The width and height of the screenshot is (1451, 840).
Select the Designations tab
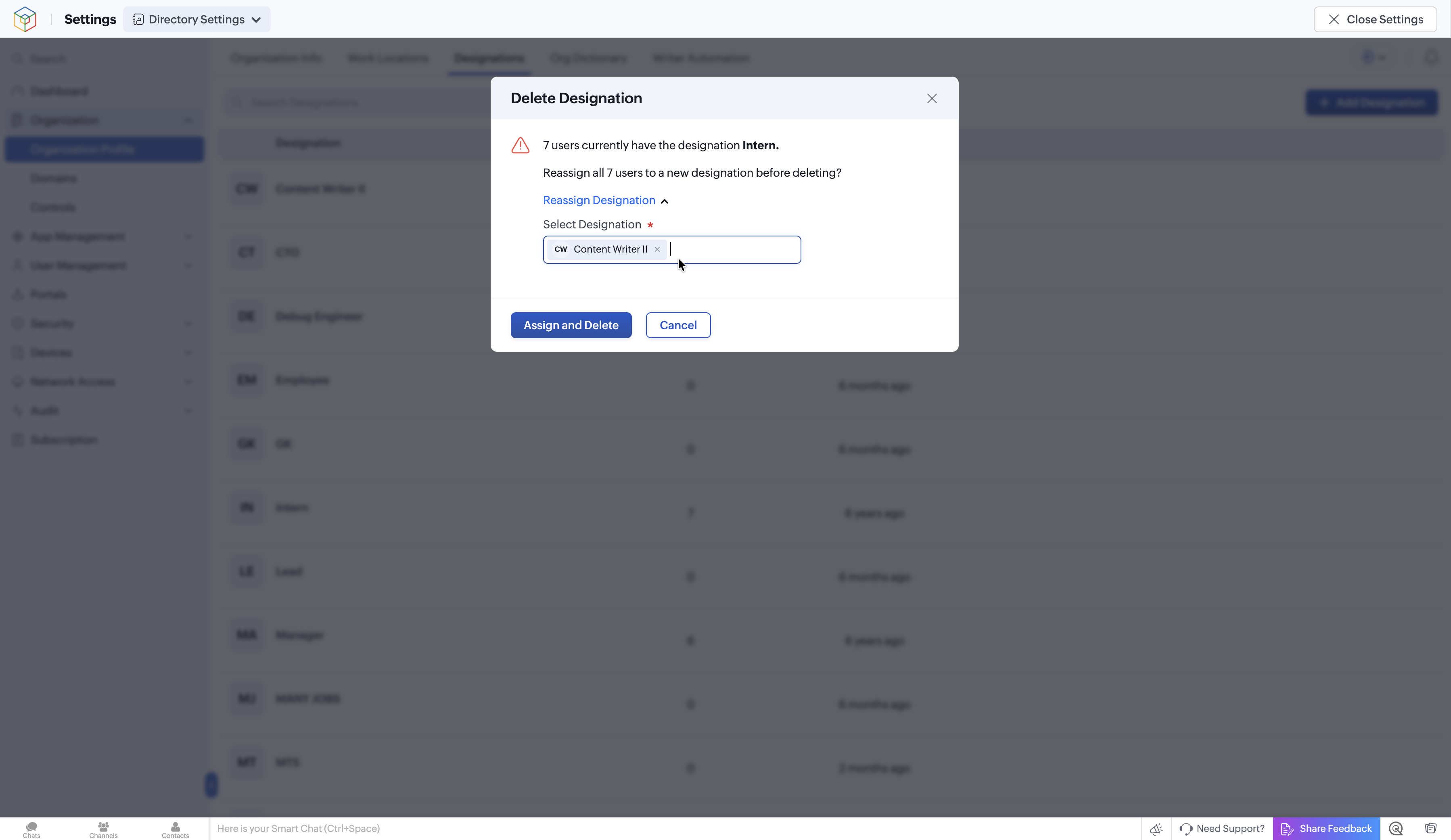click(489, 58)
